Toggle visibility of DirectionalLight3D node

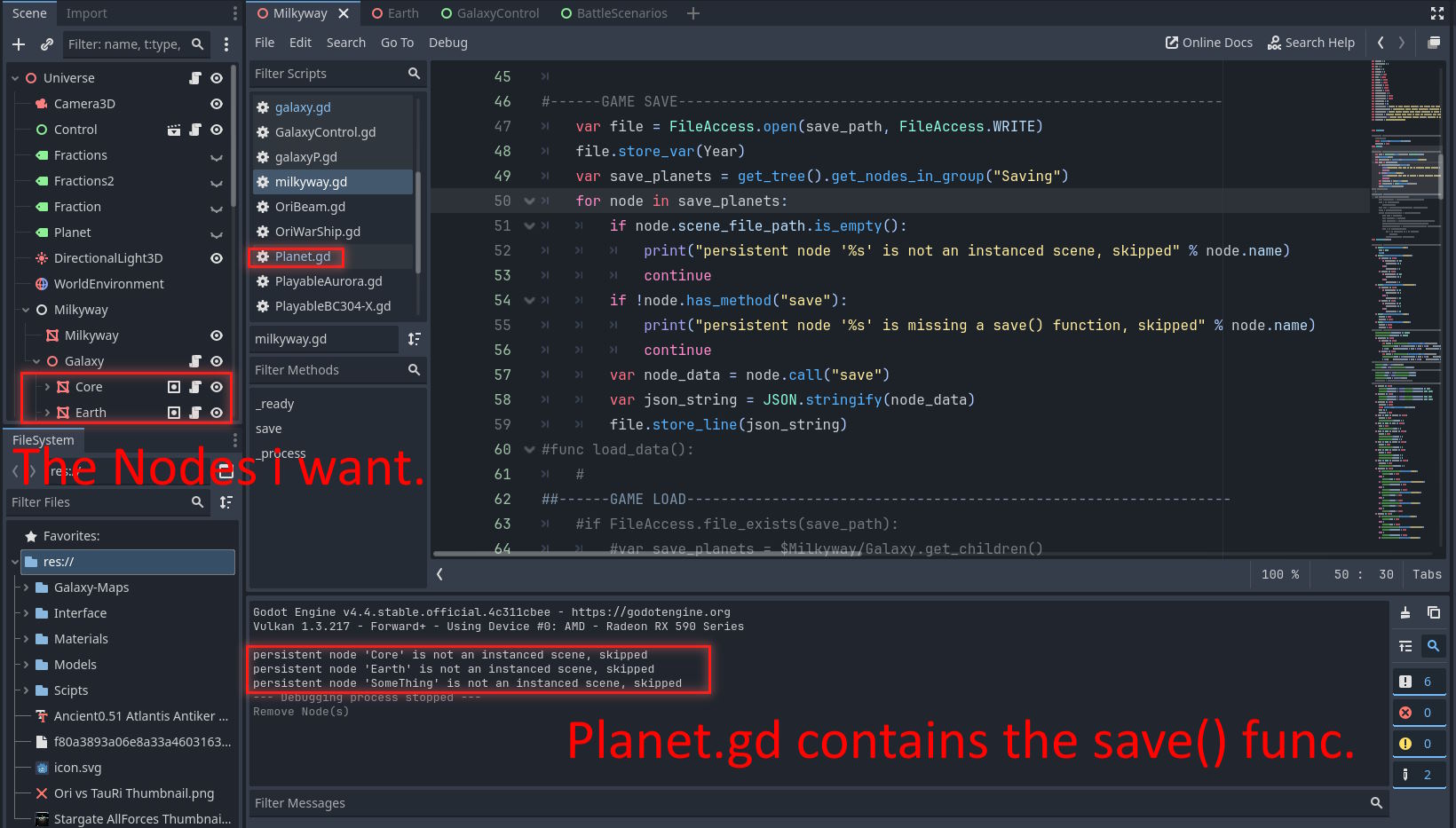point(216,258)
